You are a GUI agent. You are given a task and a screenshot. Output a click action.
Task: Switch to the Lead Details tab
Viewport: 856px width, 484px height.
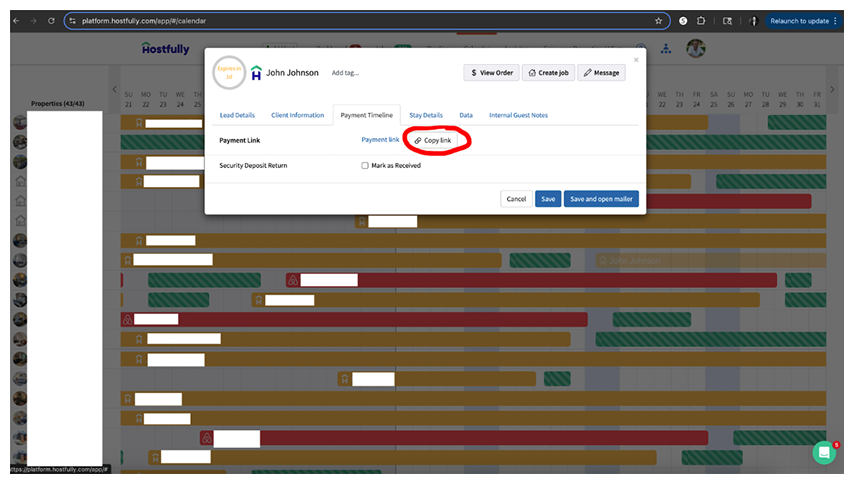[237, 115]
